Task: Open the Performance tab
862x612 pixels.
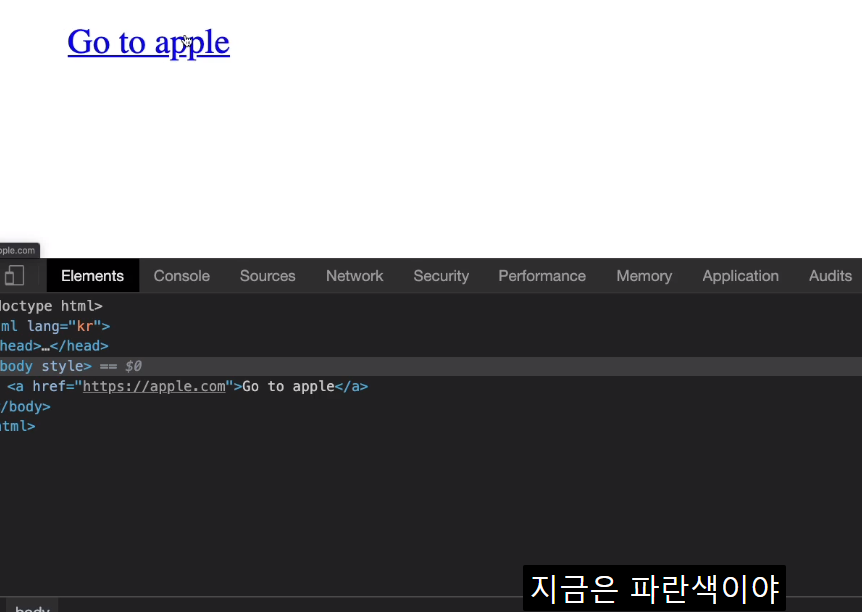Action: tap(542, 275)
